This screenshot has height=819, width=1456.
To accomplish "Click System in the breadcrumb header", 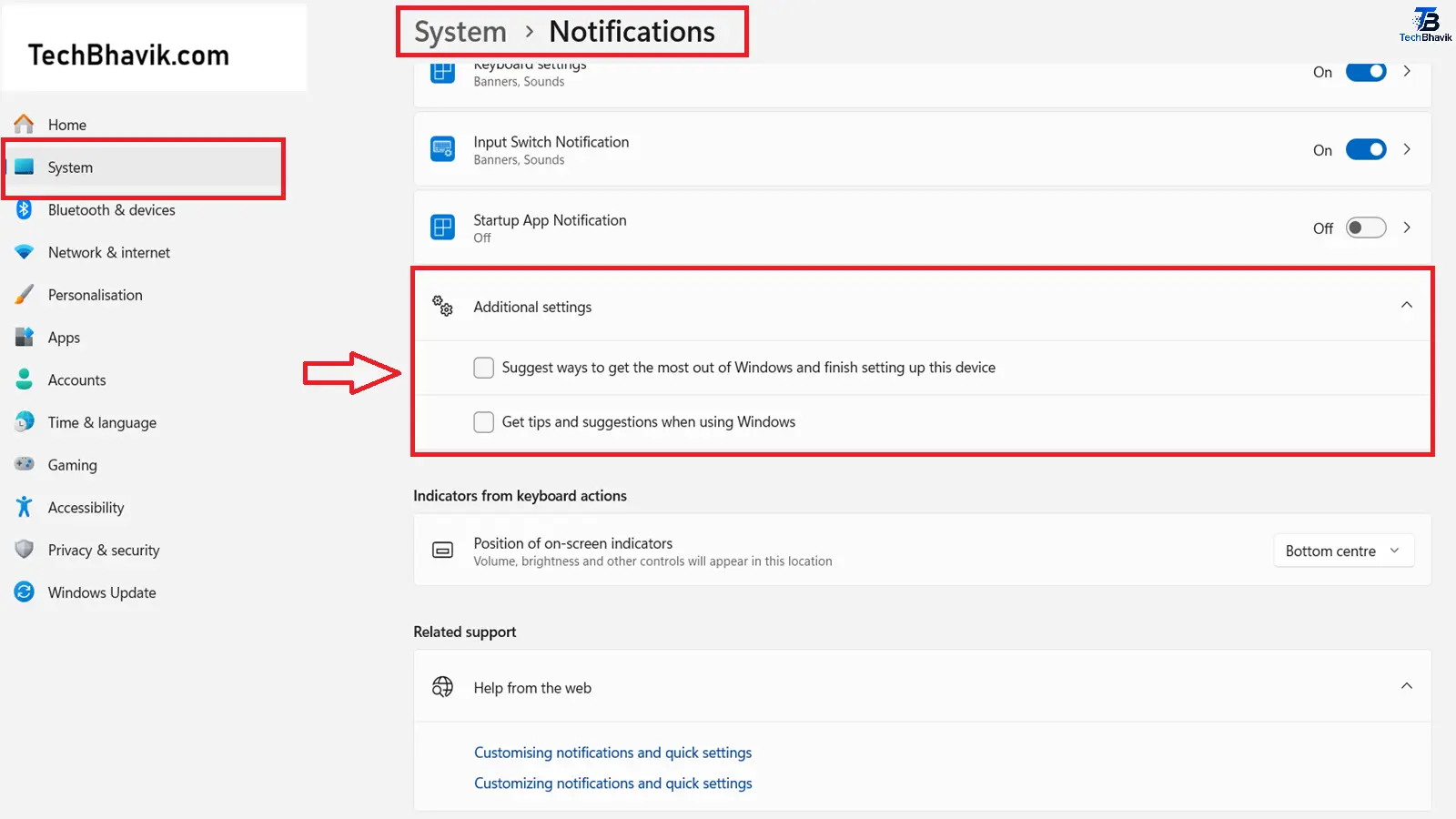I will pyautogui.click(x=460, y=32).
